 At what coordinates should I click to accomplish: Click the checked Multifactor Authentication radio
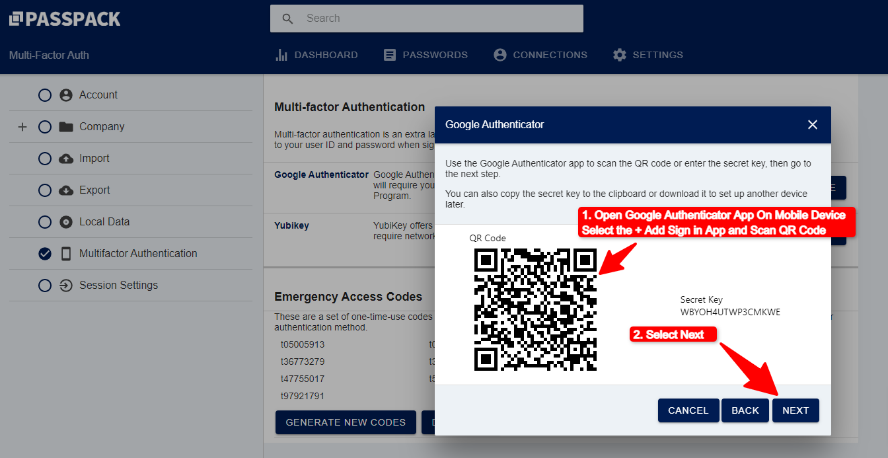click(45, 254)
